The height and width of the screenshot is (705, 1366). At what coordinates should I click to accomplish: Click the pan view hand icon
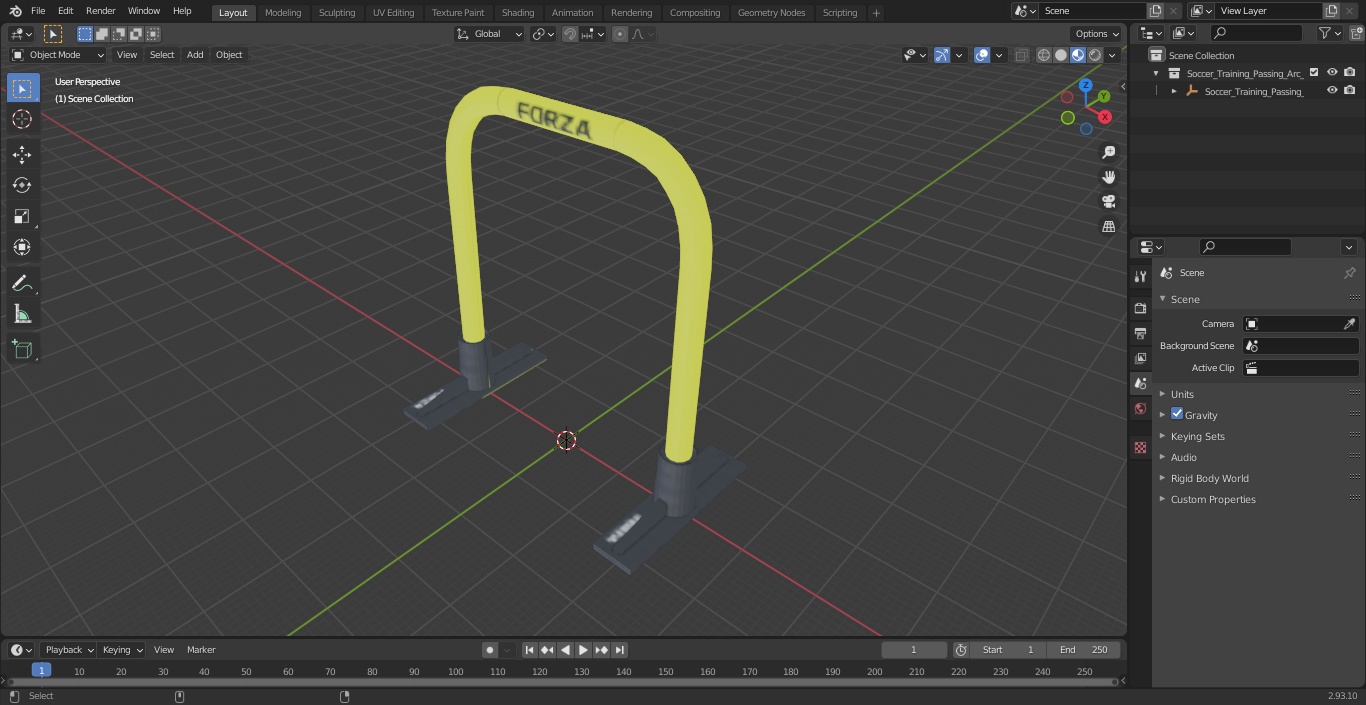1108,177
